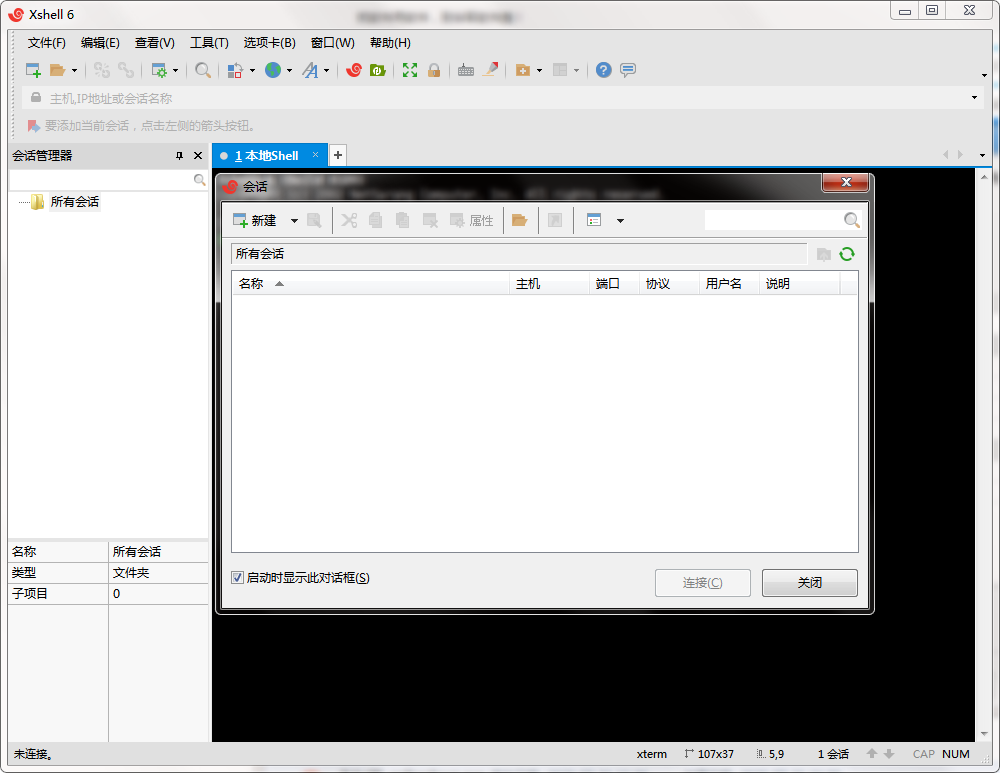The height and width of the screenshot is (773, 1000).
Task: Expand the folder-with-plus dropdown arrow
Action: (x=540, y=70)
